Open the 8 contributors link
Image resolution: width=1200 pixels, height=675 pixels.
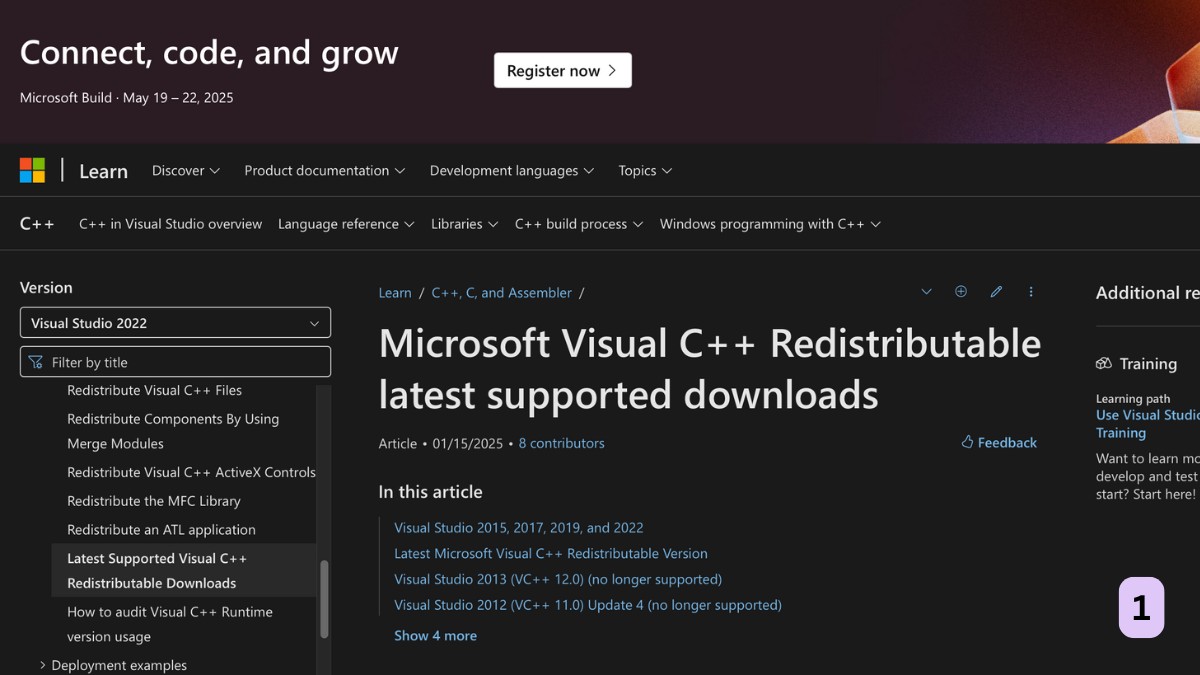(561, 442)
